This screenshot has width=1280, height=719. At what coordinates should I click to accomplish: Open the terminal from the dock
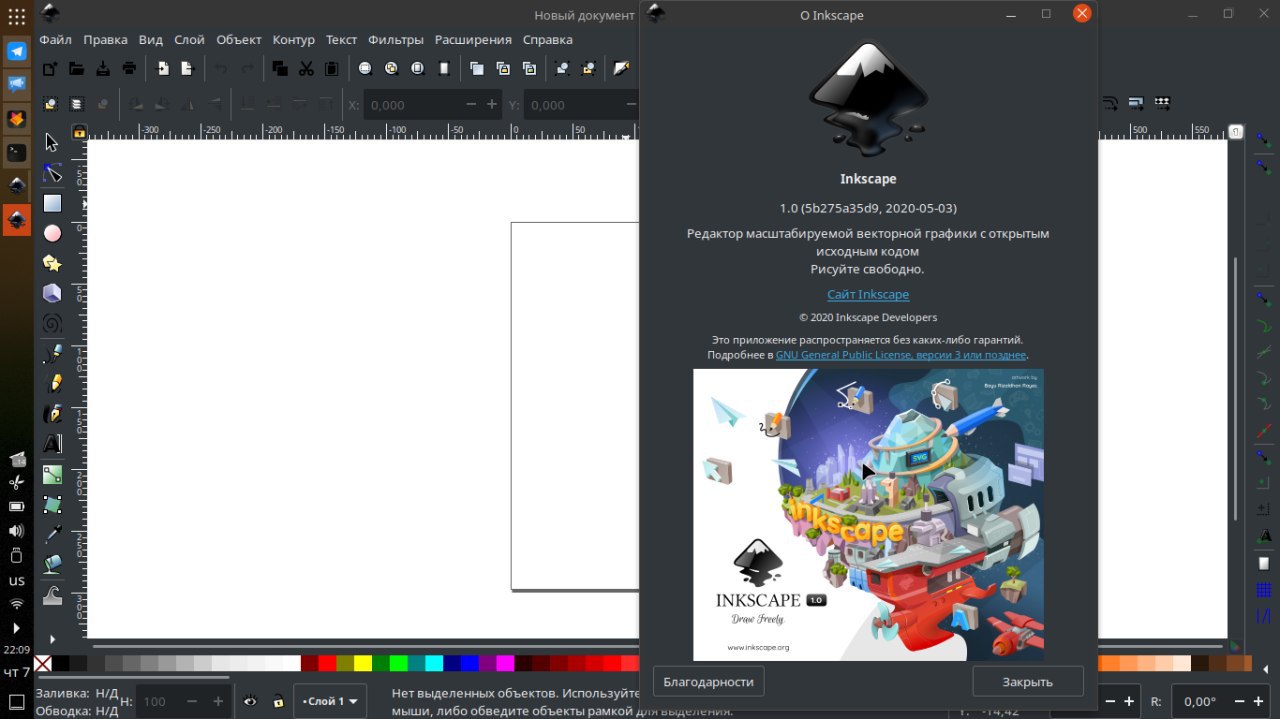[17, 152]
